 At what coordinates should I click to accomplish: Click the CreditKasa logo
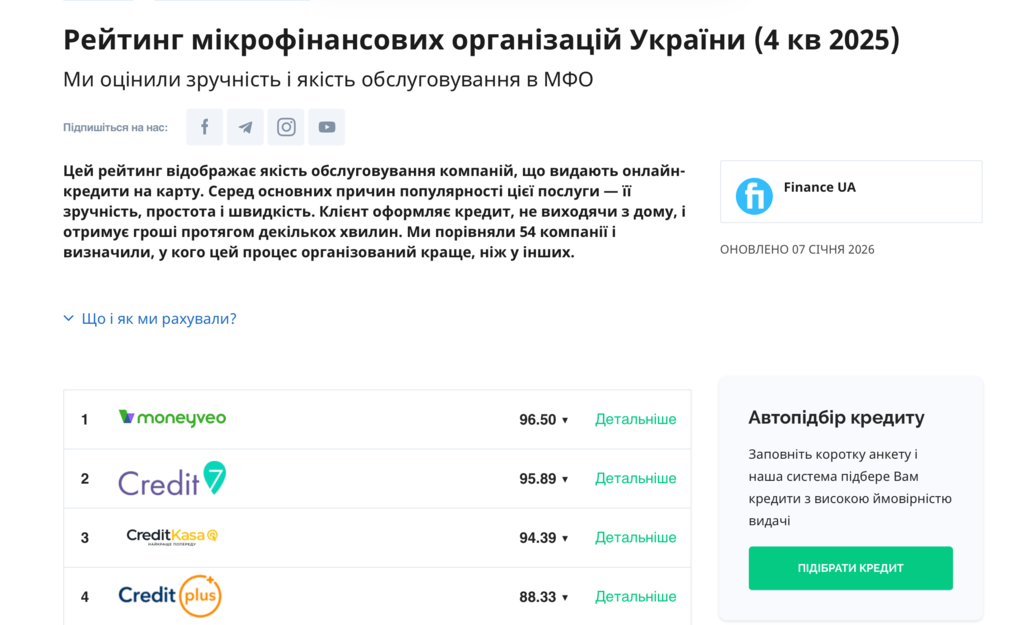coord(172,537)
